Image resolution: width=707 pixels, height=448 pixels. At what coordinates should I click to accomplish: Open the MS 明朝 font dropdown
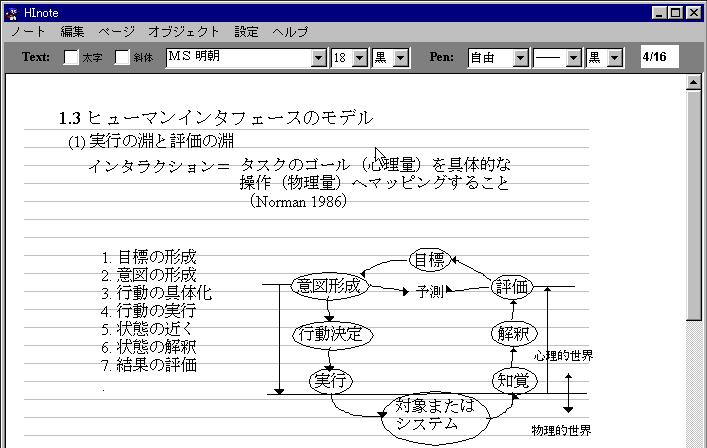click(319, 58)
